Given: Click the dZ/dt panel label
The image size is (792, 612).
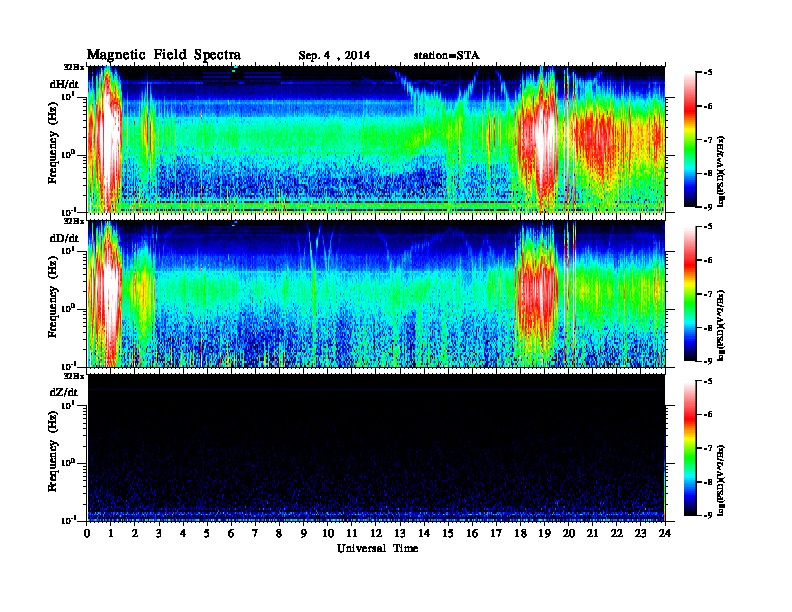Looking at the screenshot, I should click(x=64, y=392).
